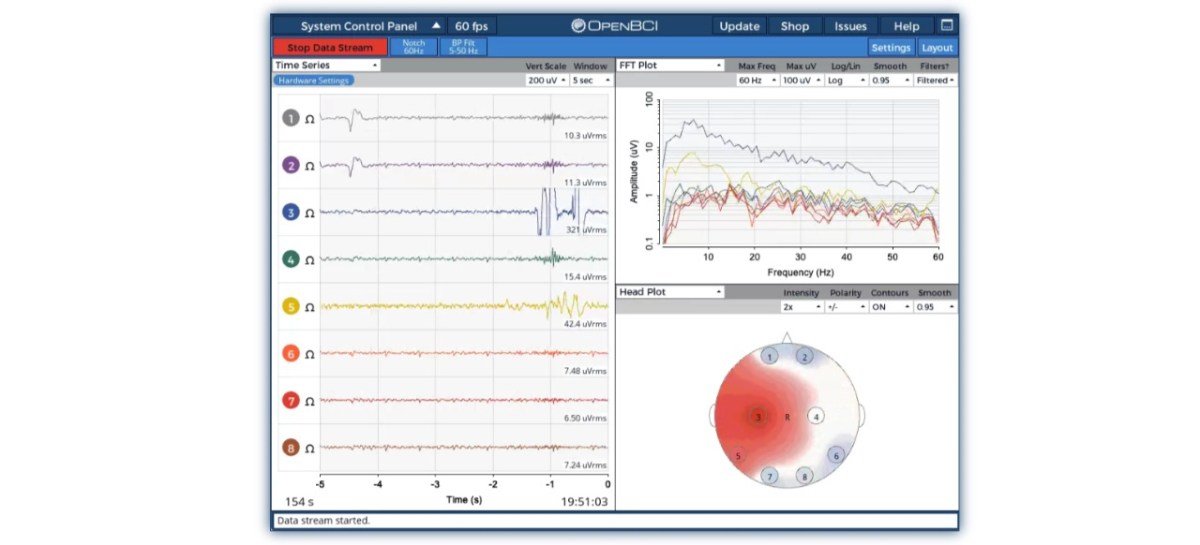This screenshot has width=1200, height=545.
Task: Open the Time Series widget selector
Action: pyautogui.click(x=326, y=65)
